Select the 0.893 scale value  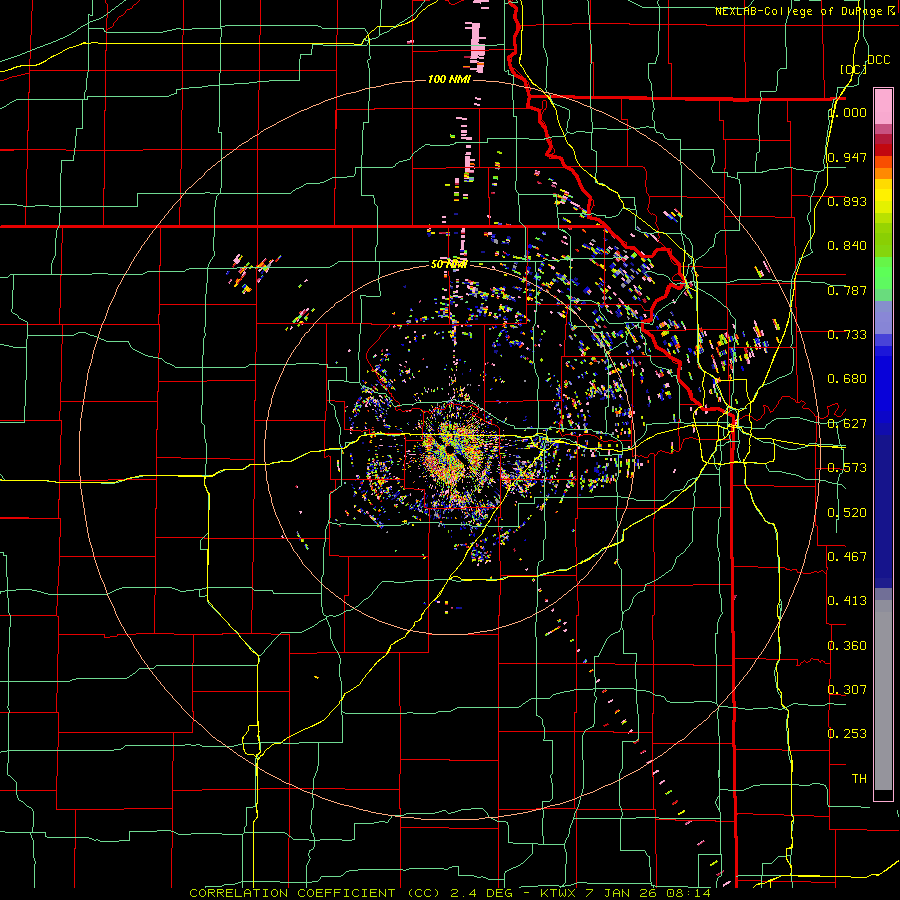(x=847, y=201)
